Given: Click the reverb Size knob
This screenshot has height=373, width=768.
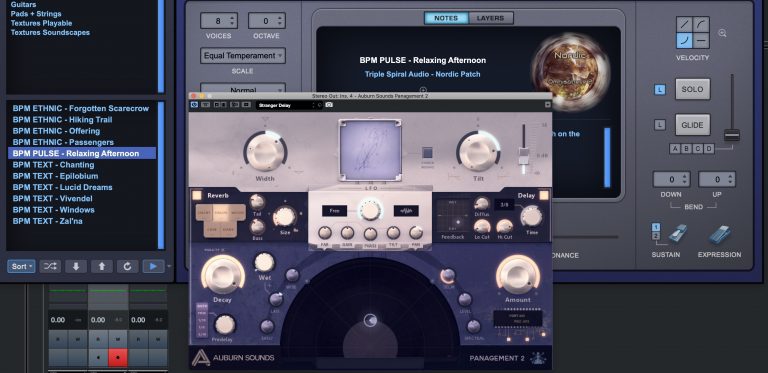Looking at the screenshot, I should point(285,217).
